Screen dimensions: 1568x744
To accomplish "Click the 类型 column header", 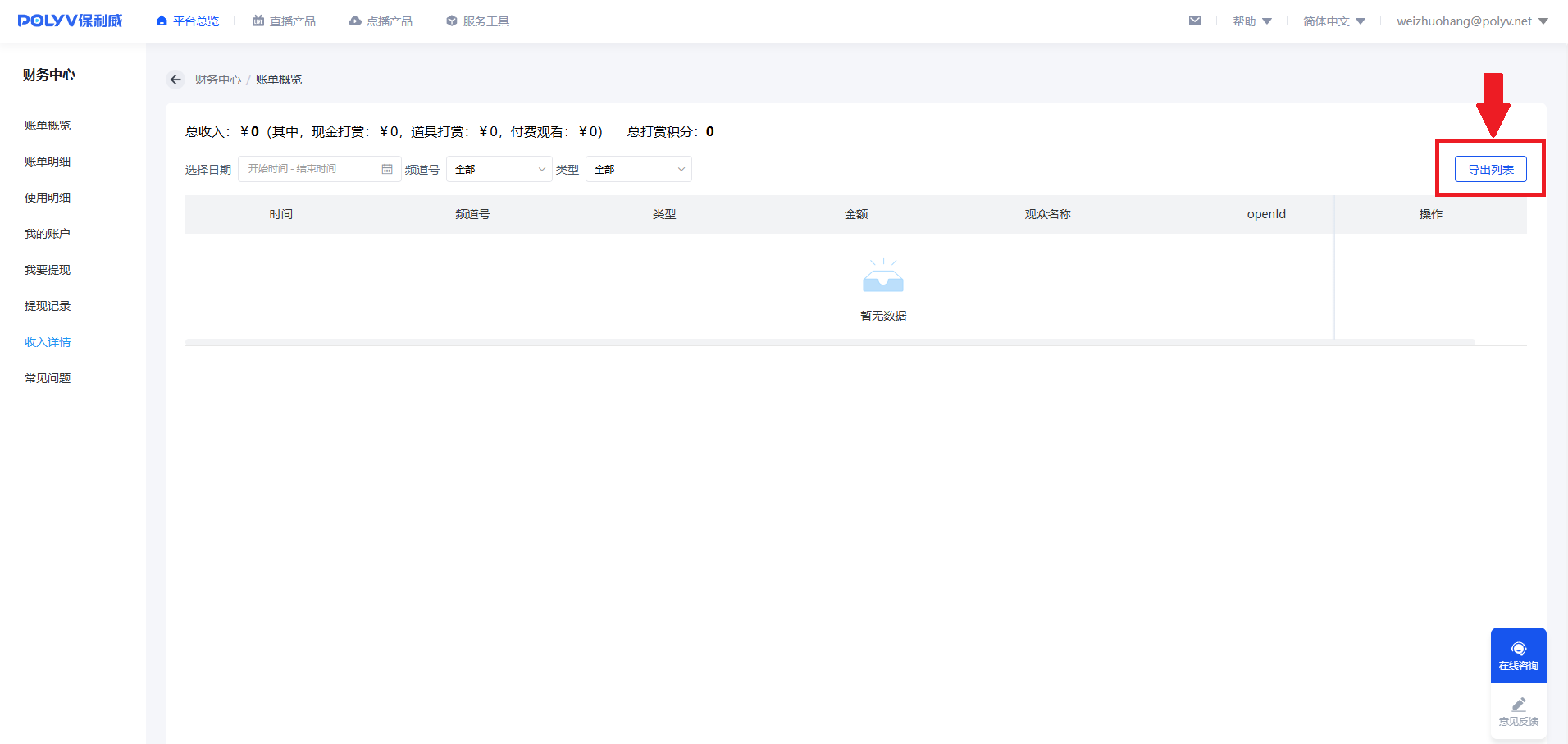I will click(664, 214).
